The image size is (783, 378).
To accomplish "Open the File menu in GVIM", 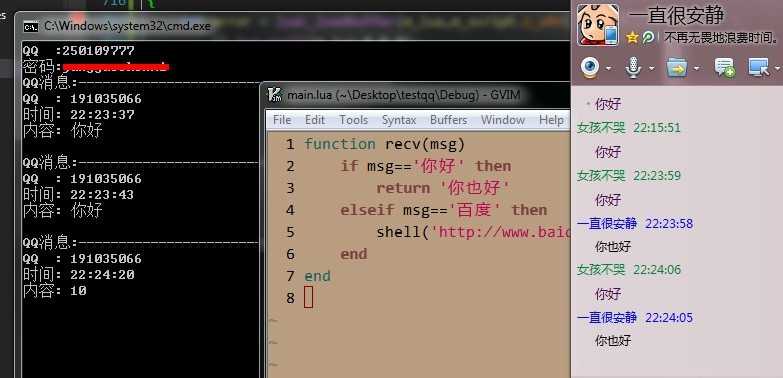I will [282, 120].
